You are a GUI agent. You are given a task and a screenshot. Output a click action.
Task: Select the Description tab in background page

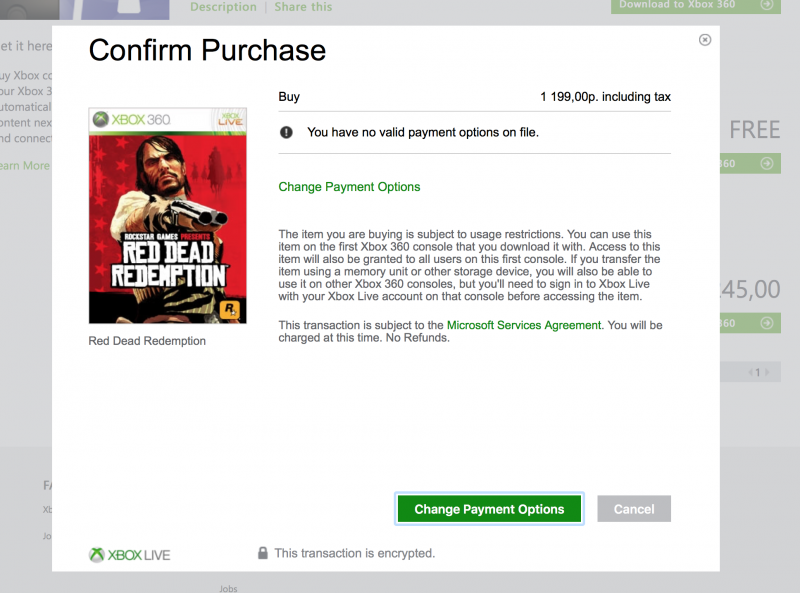coord(223,7)
